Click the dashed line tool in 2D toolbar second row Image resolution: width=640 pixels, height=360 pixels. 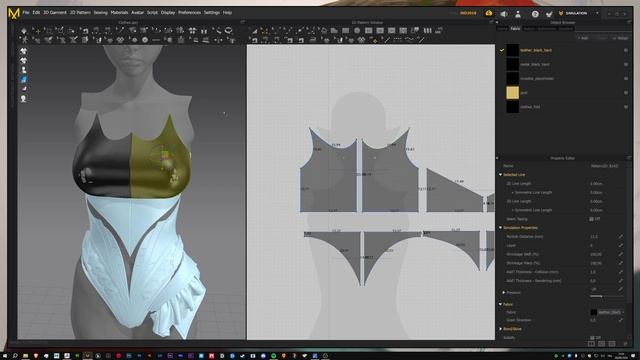398,40
